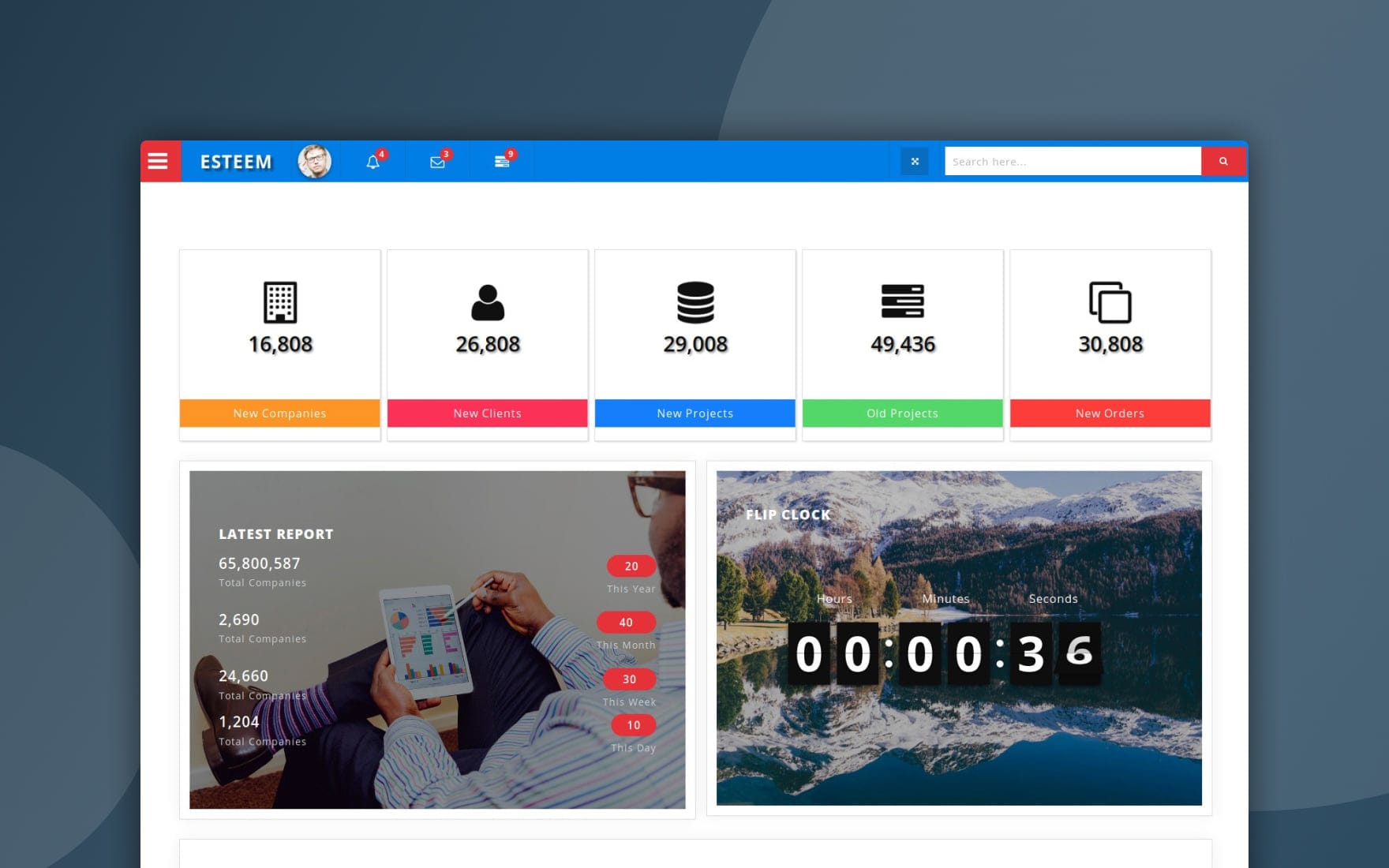The width and height of the screenshot is (1389, 868).
Task: Select the New Projects blue label
Action: [694, 413]
